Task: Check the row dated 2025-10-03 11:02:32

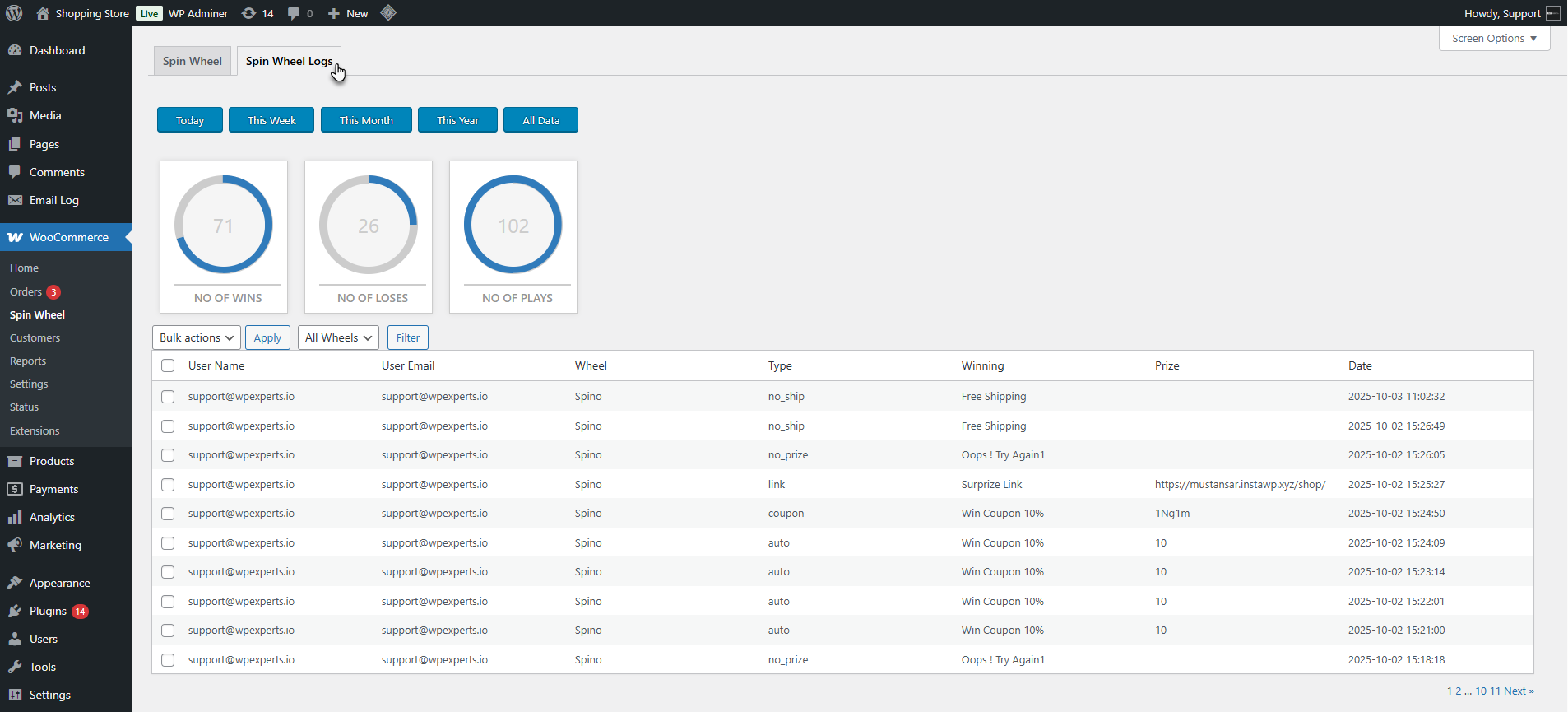Action: pos(168,397)
